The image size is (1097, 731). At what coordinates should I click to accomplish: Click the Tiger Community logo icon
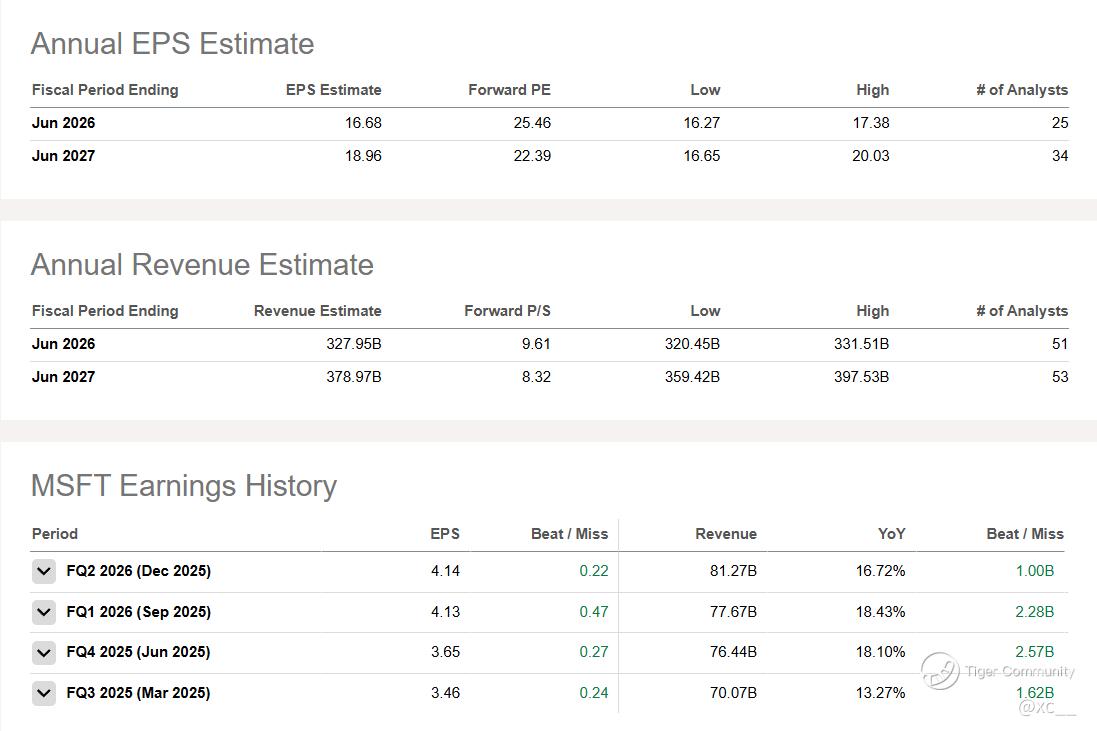(940, 671)
